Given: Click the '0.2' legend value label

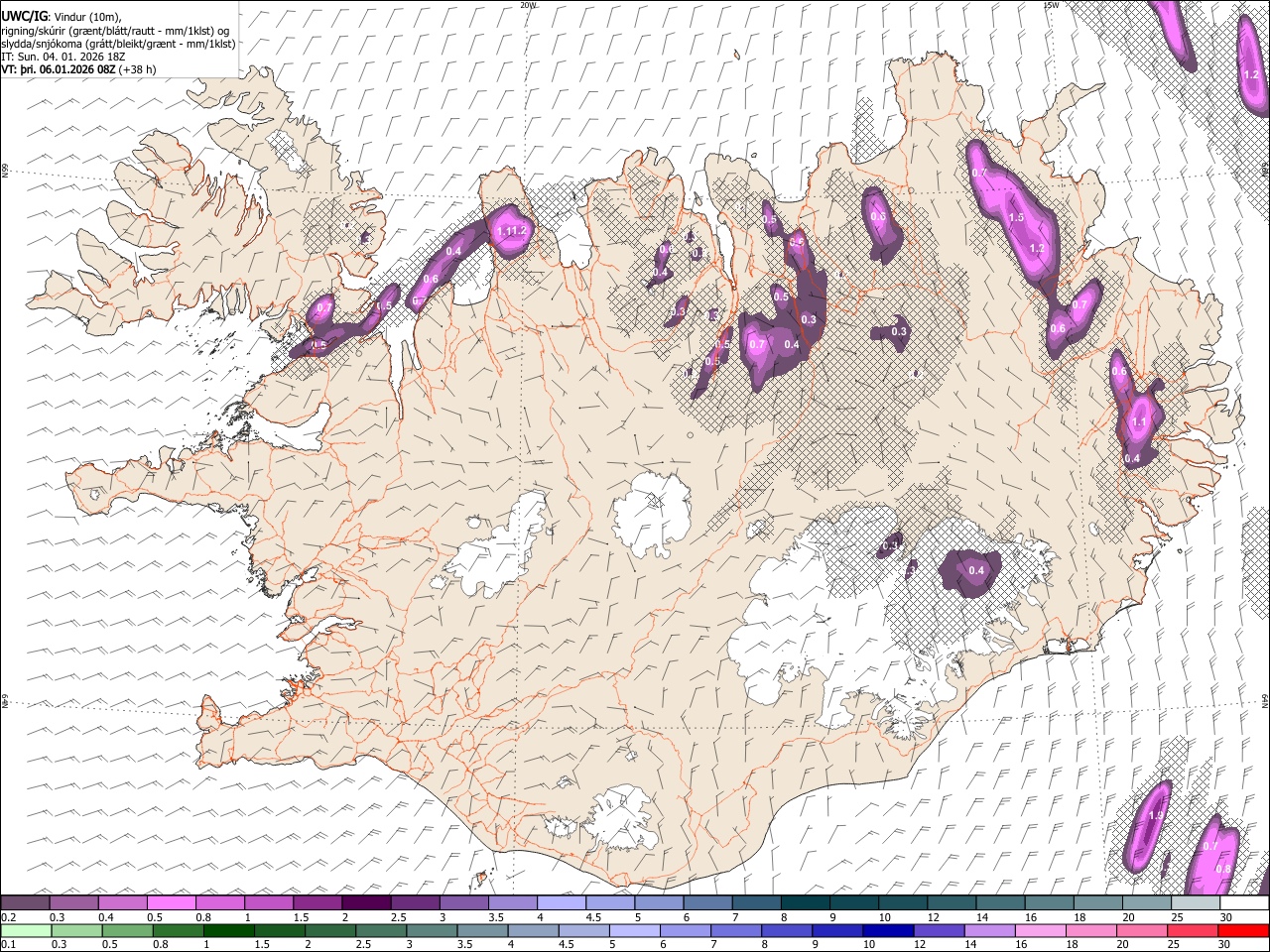Looking at the screenshot, I should pyautogui.click(x=7, y=917).
